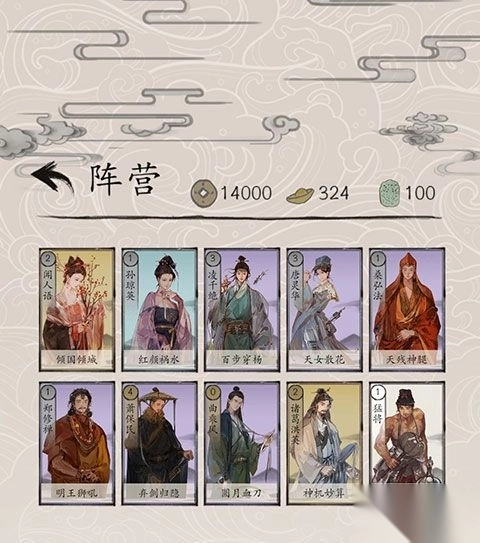Click the cost badge 4 on 弃剑归隐 card
Image resolution: width=480 pixels, height=543 pixels.
[x=130, y=392]
